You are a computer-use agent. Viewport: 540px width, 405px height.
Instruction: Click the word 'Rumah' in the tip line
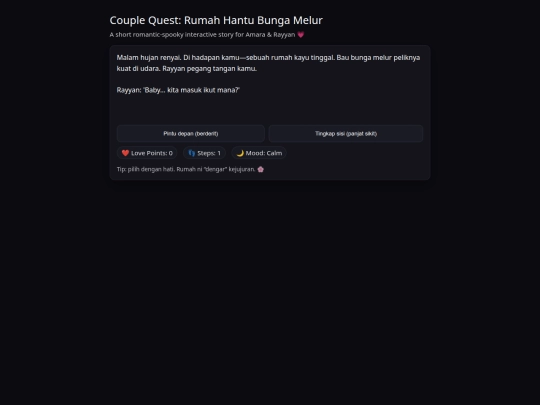pyautogui.click(x=186, y=169)
